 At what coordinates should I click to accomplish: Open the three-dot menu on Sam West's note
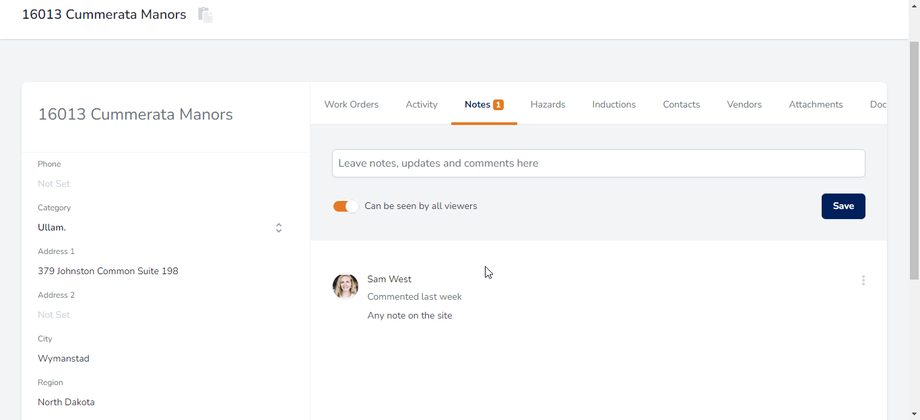click(863, 281)
